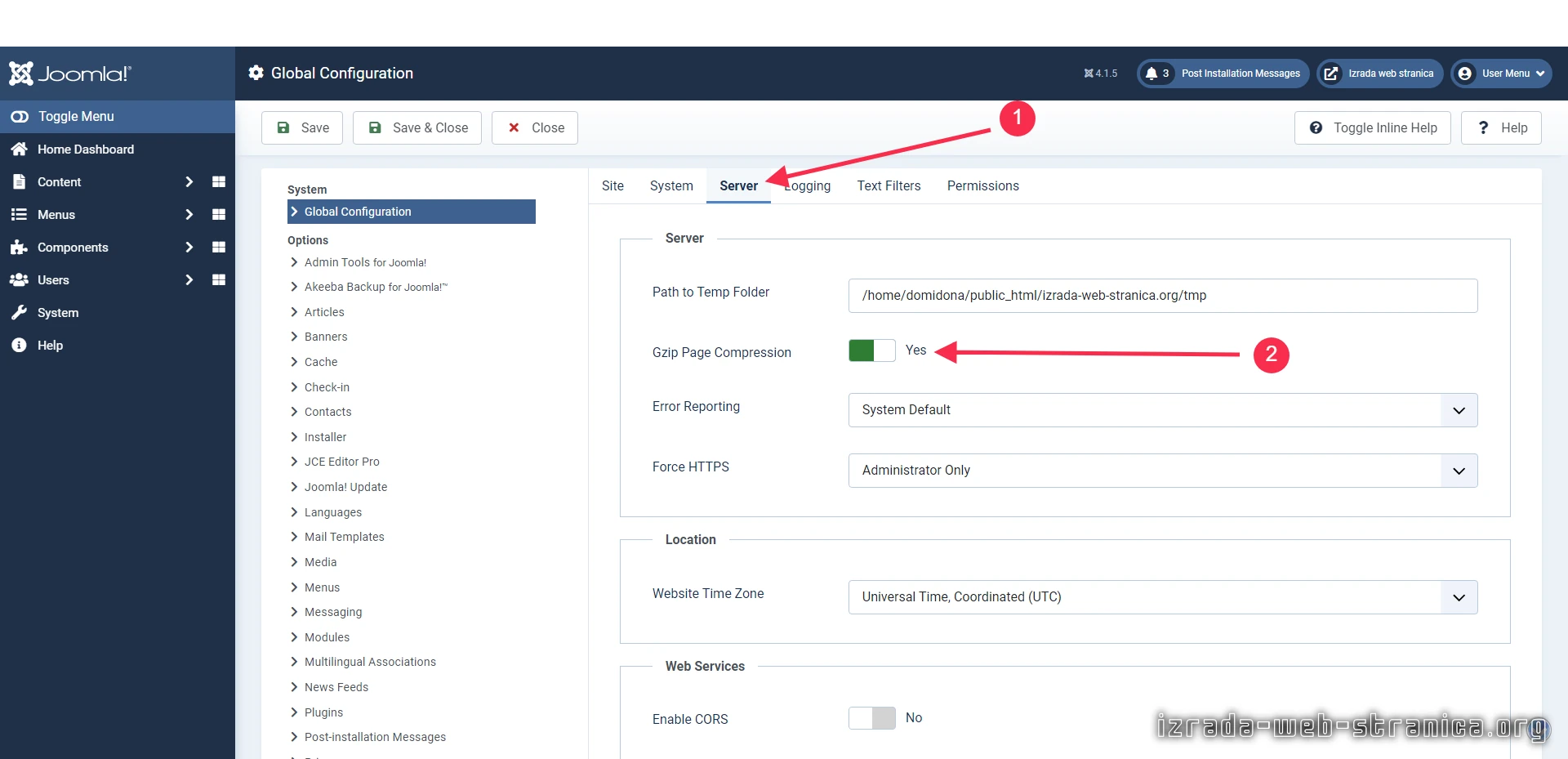Open the Users dashboard grid icon

219,280
